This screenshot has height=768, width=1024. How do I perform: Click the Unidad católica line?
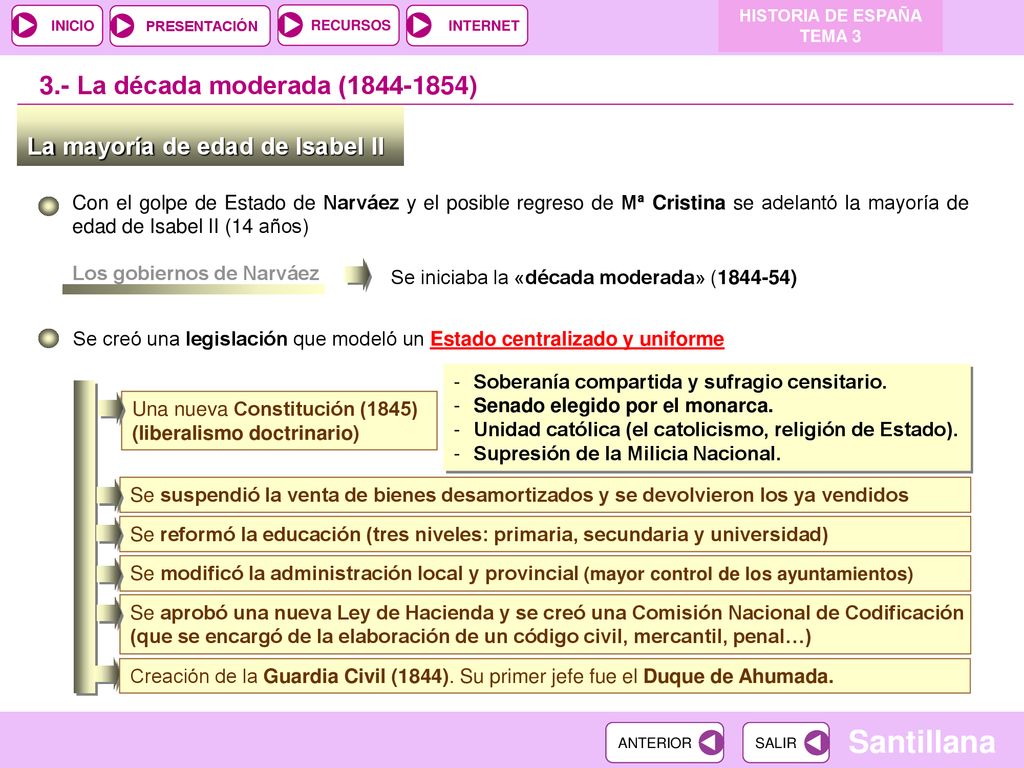[x=715, y=430]
